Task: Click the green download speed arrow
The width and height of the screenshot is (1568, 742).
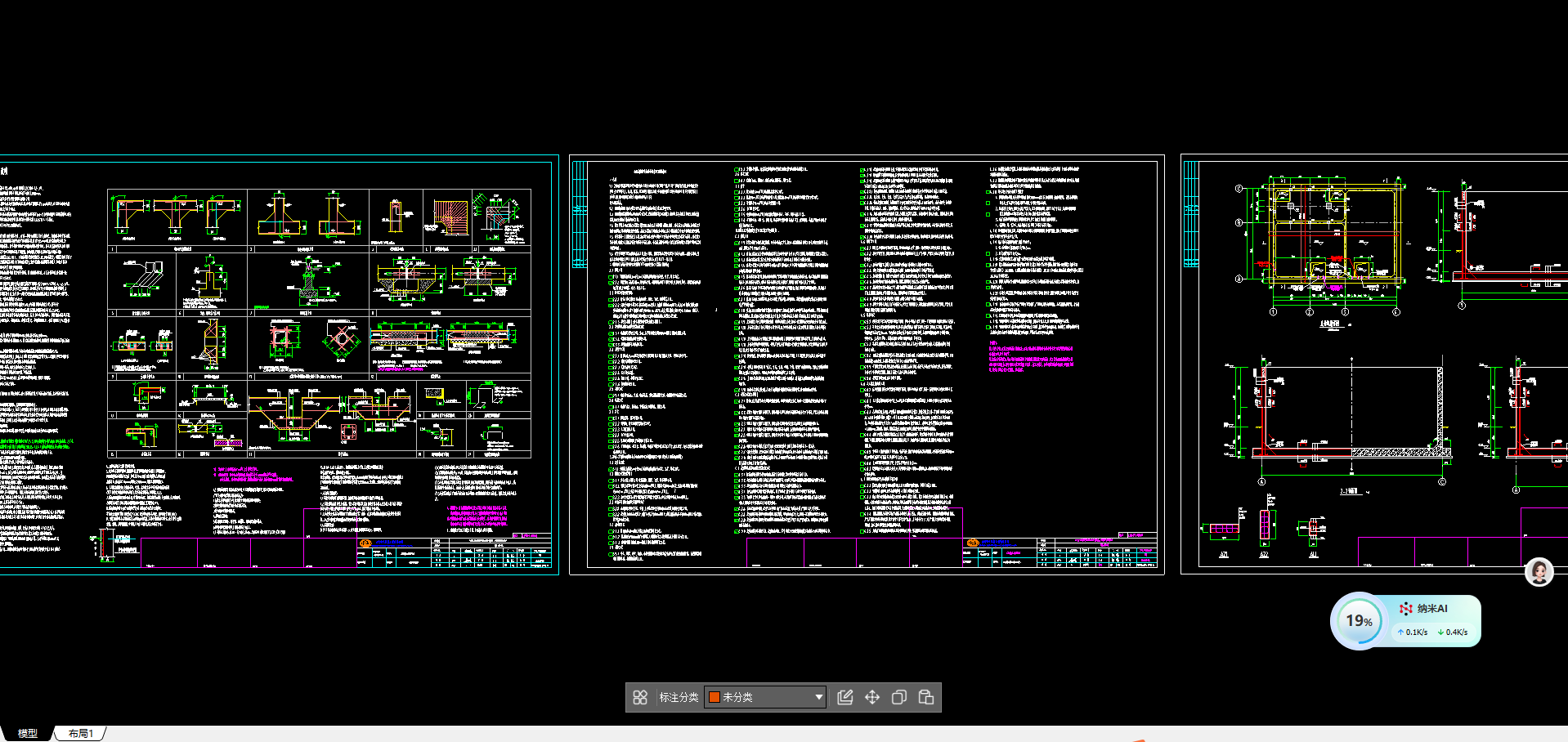Action: (x=1440, y=632)
